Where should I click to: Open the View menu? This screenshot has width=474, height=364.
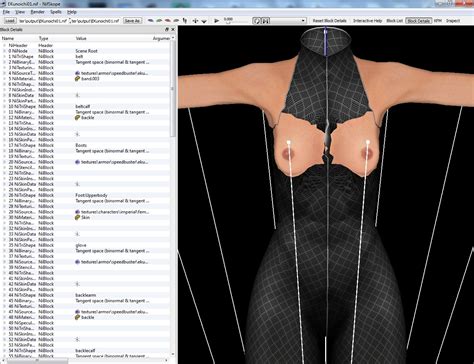pos(20,12)
